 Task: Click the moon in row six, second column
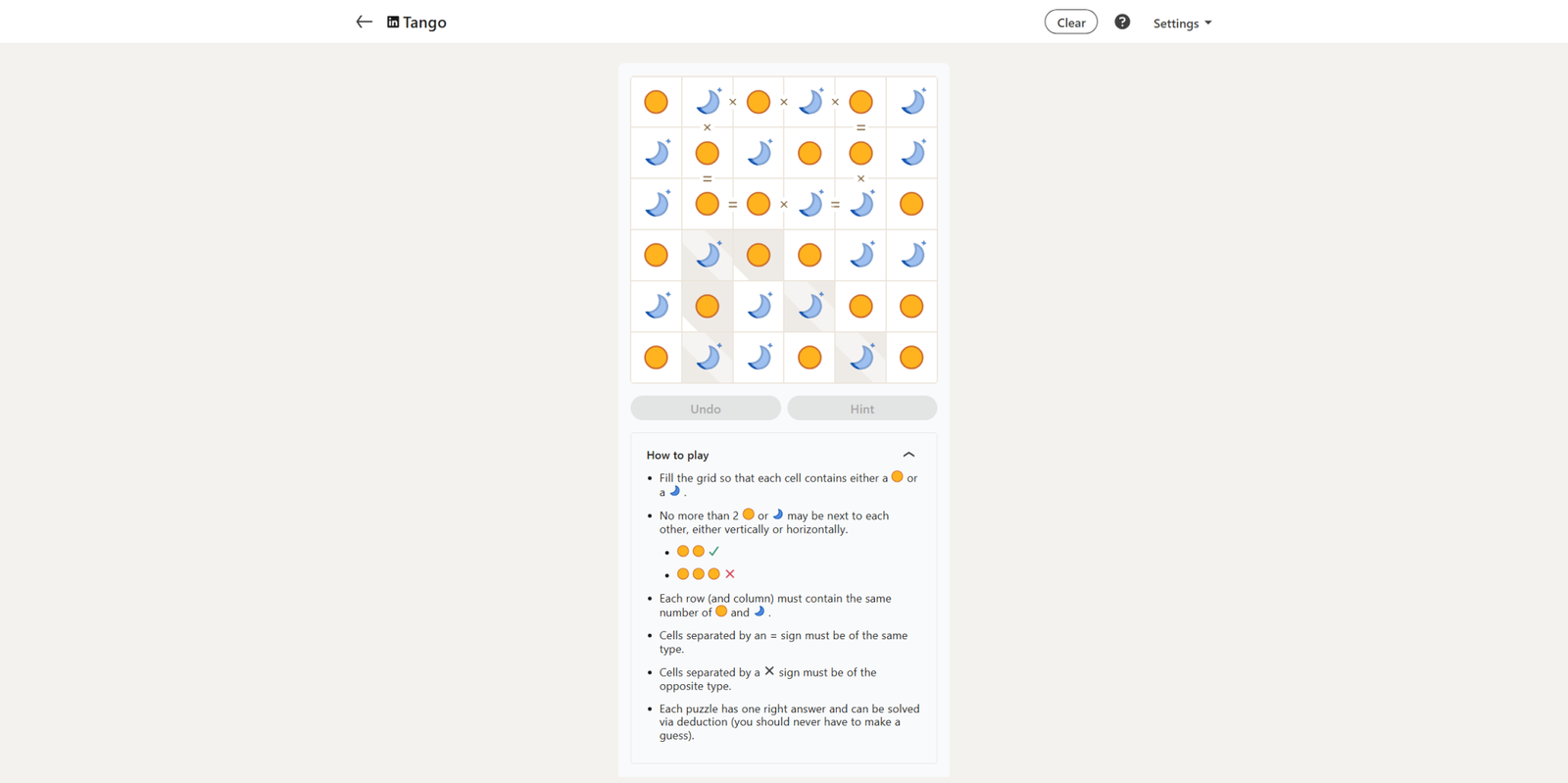coord(708,358)
